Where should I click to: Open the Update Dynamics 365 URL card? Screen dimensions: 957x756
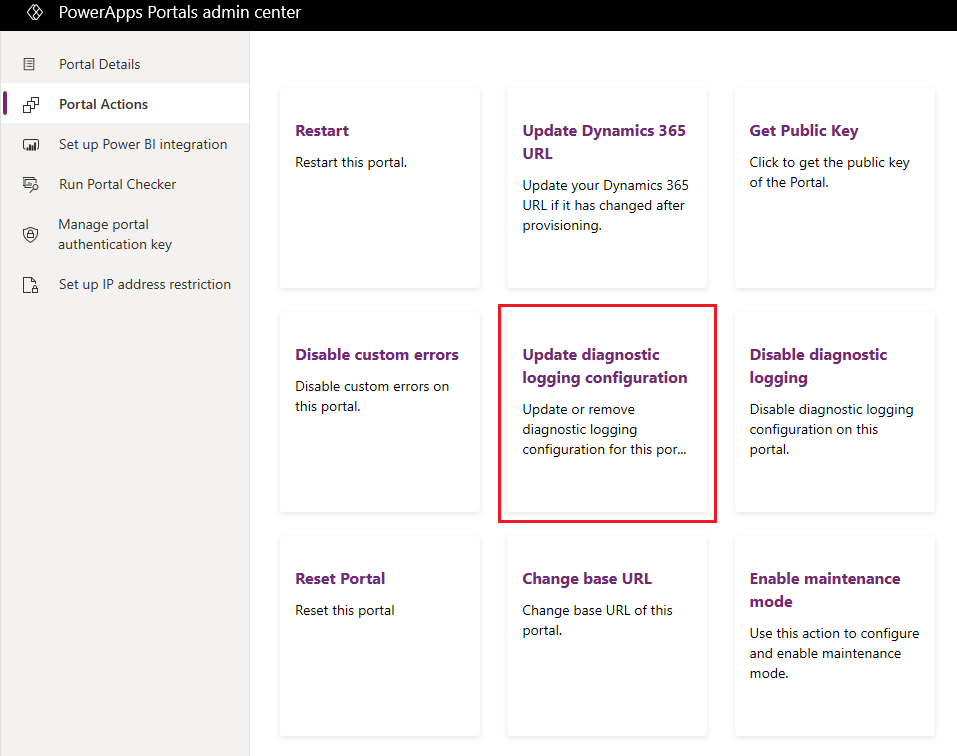tap(607, 188)
